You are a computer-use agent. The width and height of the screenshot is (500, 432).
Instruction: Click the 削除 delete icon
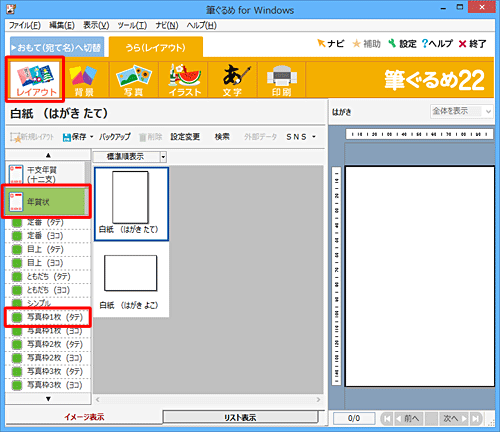point(150,137)
